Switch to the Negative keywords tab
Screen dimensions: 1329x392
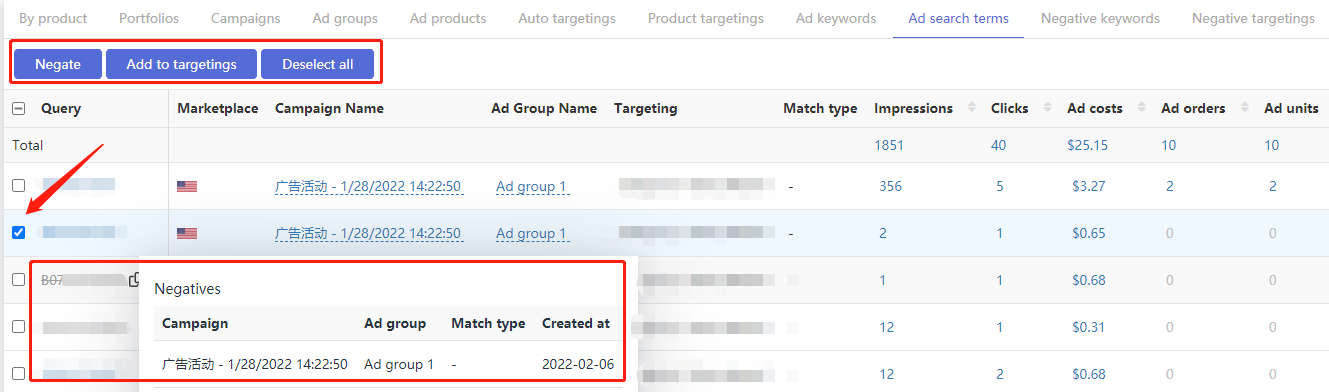(x=1100, y=18)
